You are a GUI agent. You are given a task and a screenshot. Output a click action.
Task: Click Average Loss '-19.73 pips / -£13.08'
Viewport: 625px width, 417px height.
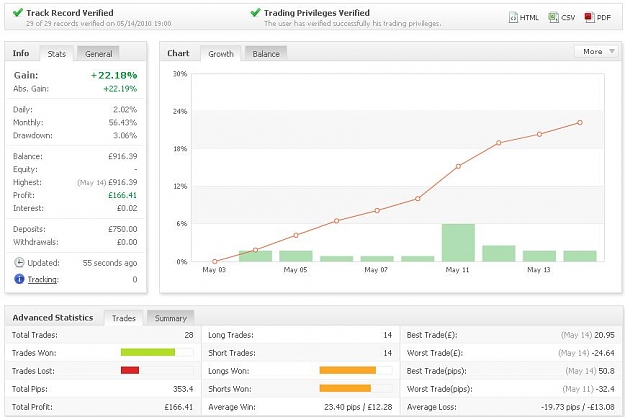point(578,407)
